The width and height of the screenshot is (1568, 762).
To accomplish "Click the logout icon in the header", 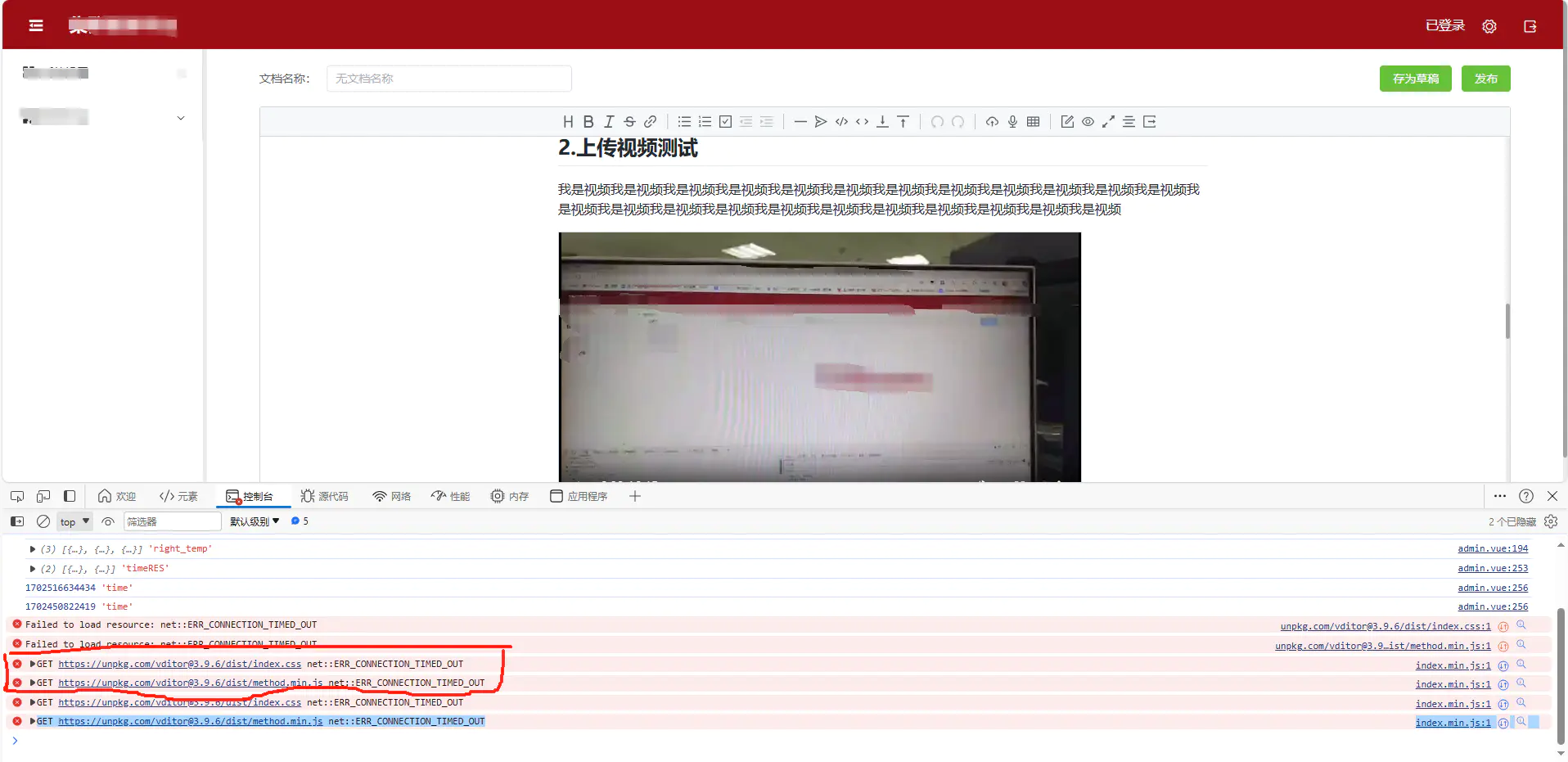I will coord(1530,26).
